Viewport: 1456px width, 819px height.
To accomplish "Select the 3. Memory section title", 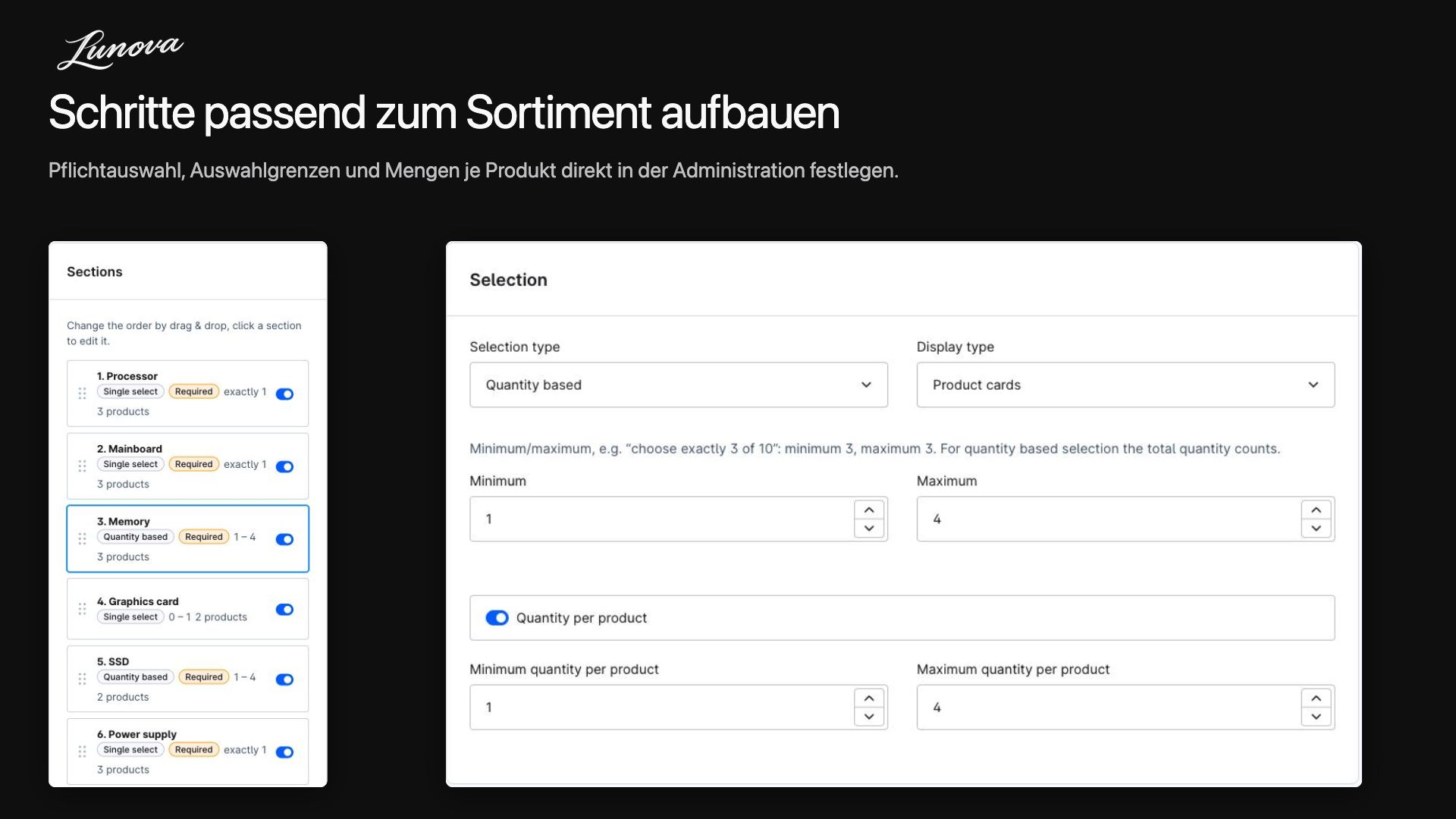I will (123, 522).
